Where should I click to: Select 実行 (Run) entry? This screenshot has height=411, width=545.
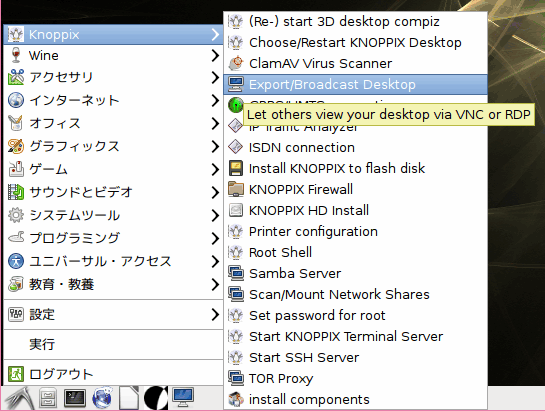tap(113, 344)
